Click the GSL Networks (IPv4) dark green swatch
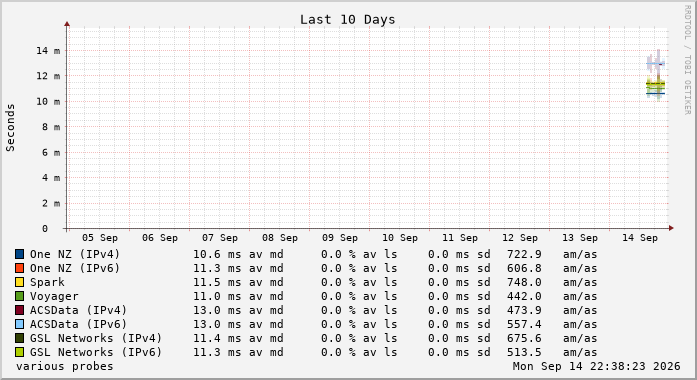697x380 pixels. (20, 338)
